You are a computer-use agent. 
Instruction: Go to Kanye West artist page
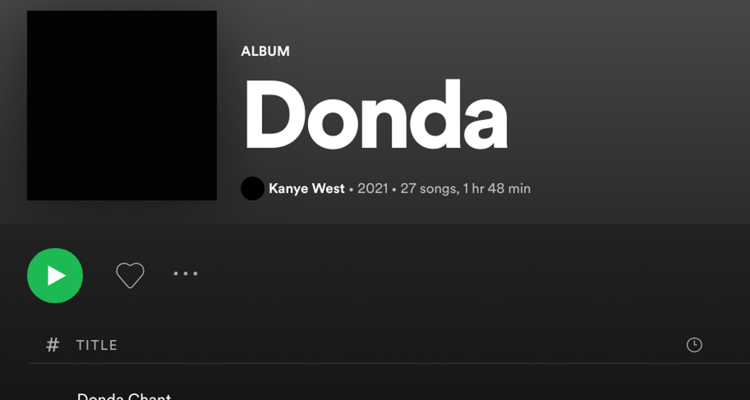pyautogui.click(x=306, y=189)
